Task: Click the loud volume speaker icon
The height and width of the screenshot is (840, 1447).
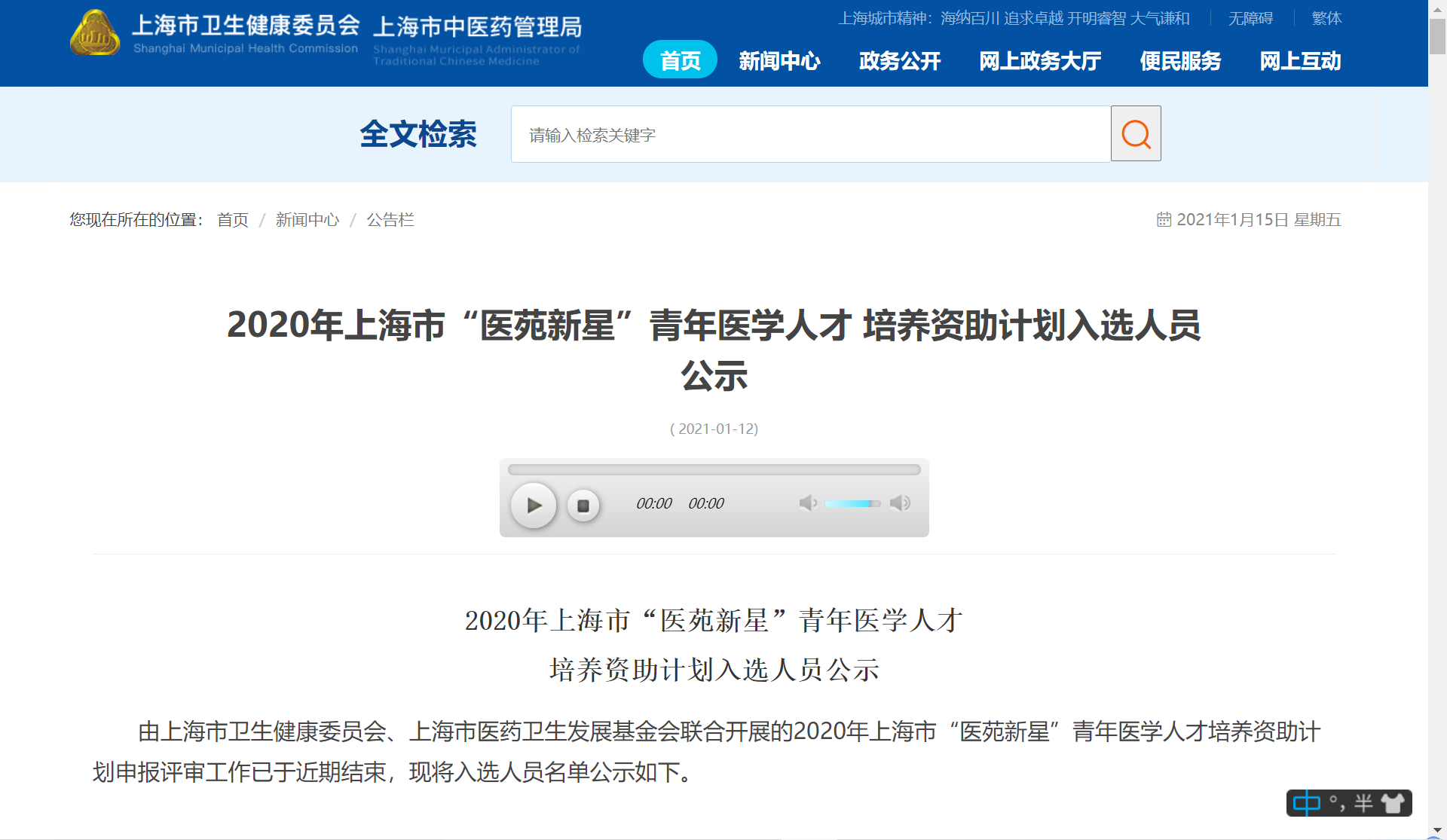Action: pyautogui.click(x=900, y=503)
